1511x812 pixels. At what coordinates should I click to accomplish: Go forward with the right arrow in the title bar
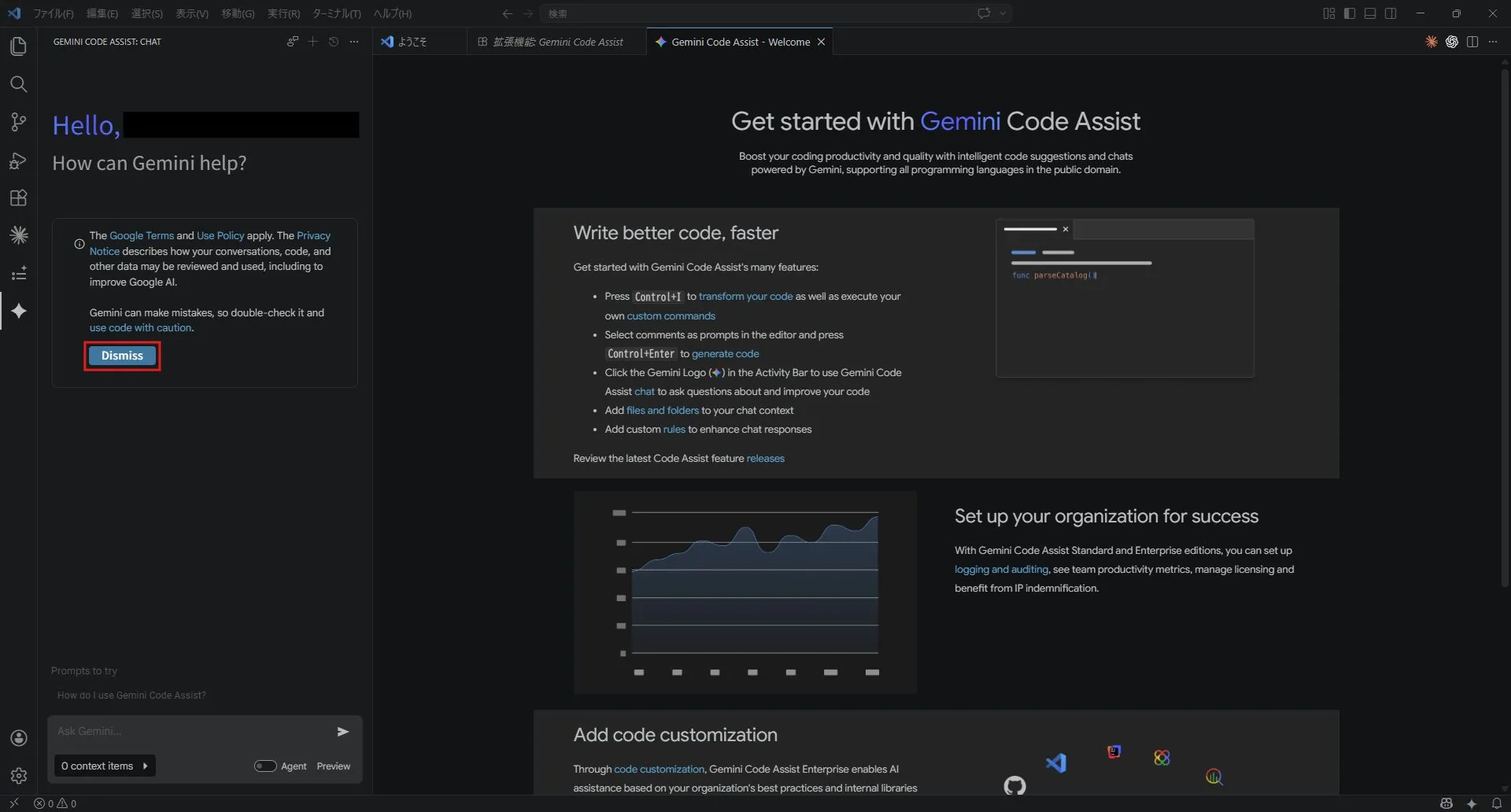pyautogui.click(x=528, y=13)
